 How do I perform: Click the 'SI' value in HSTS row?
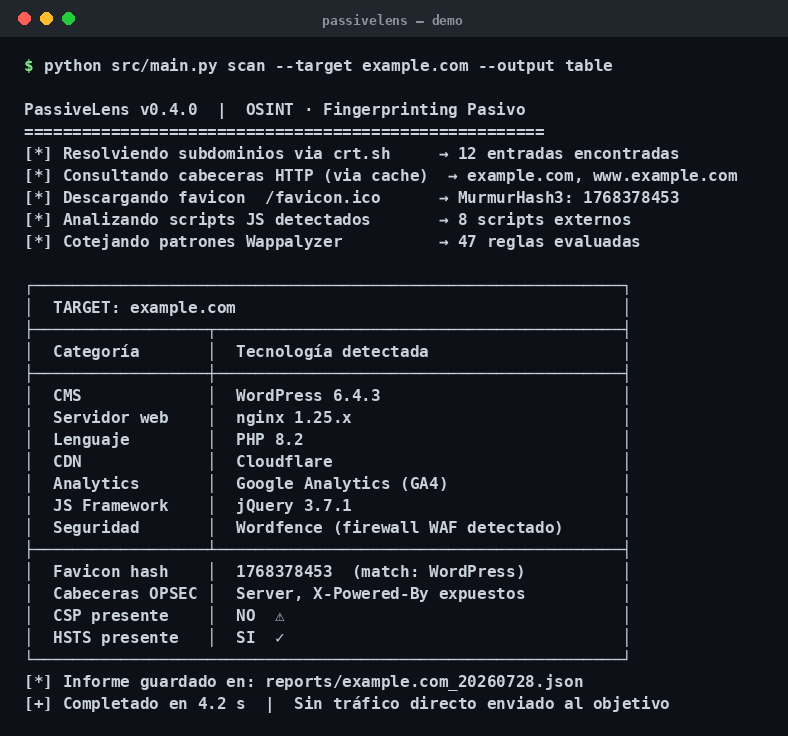(246, 638)
